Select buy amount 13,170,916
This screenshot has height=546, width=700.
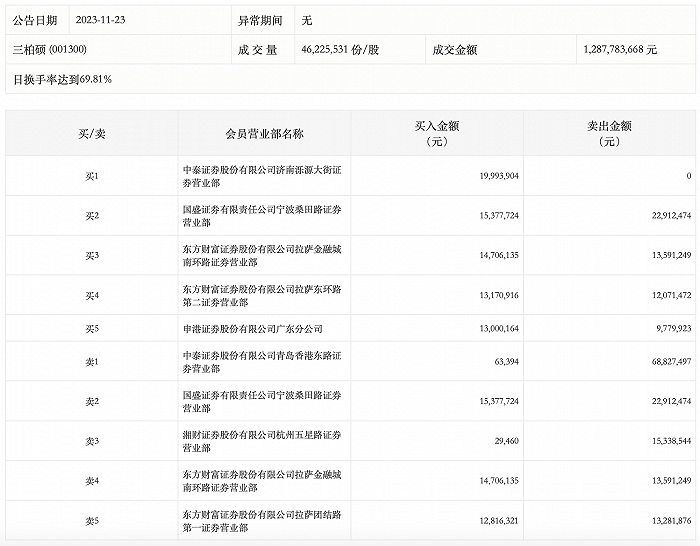pos(499,295)
